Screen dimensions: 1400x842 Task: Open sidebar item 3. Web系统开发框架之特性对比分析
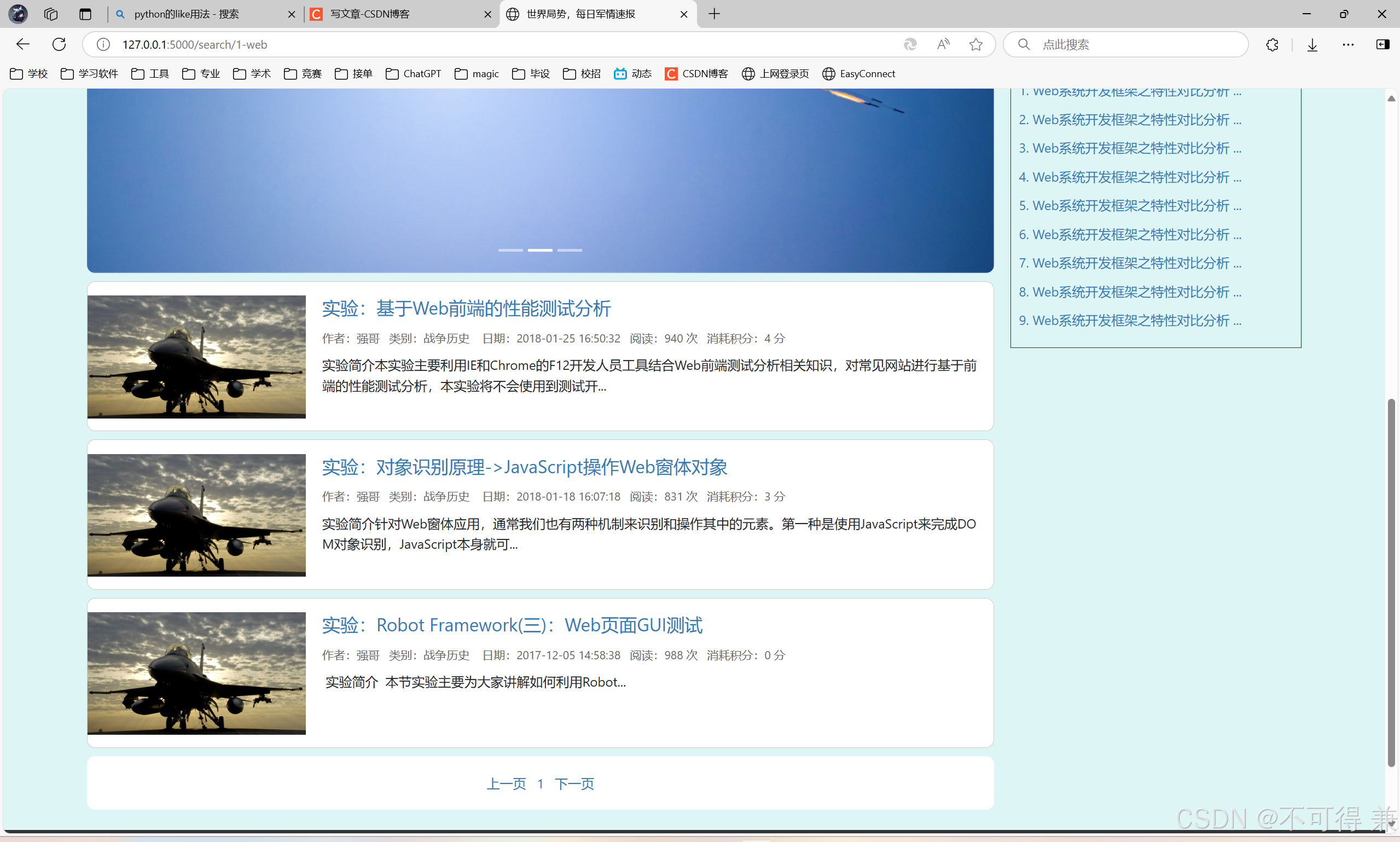point(1130,148)
